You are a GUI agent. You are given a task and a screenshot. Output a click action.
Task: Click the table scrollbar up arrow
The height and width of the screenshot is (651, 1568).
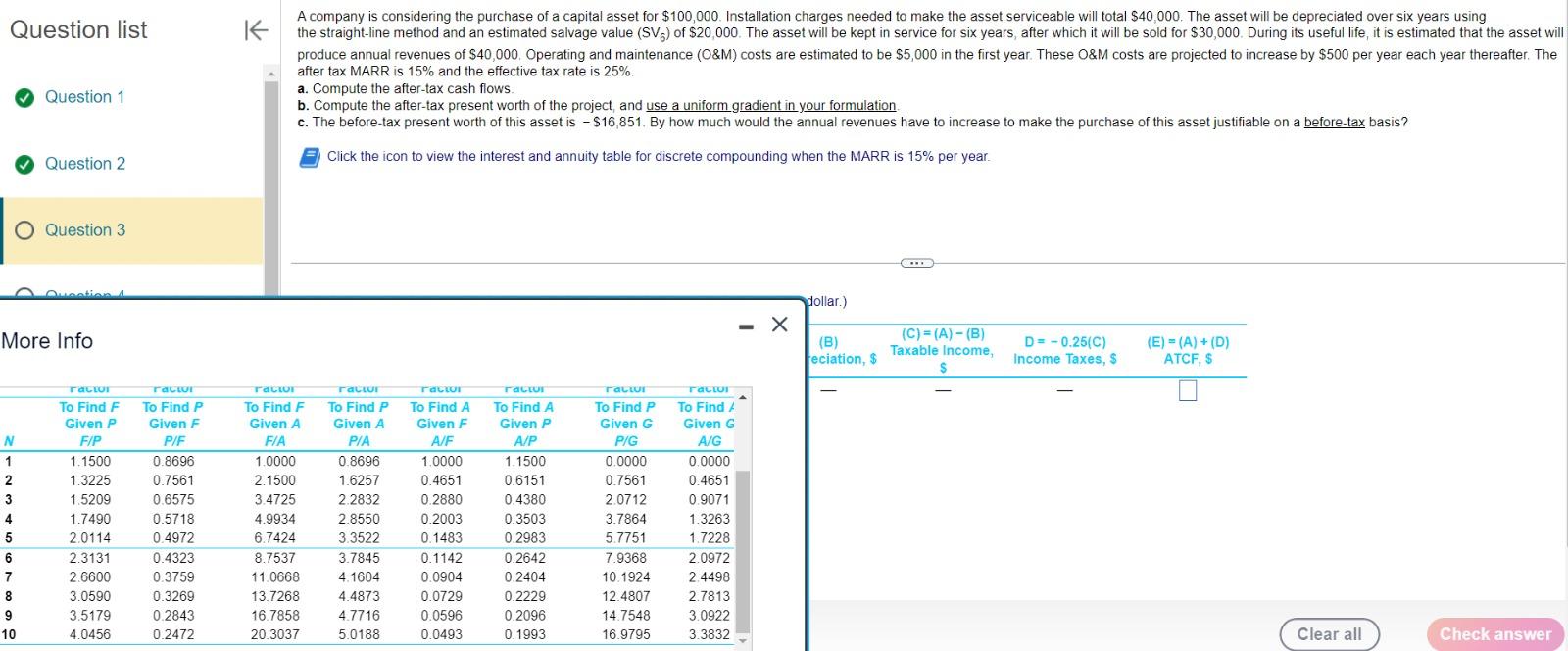[x=743, y=397]
